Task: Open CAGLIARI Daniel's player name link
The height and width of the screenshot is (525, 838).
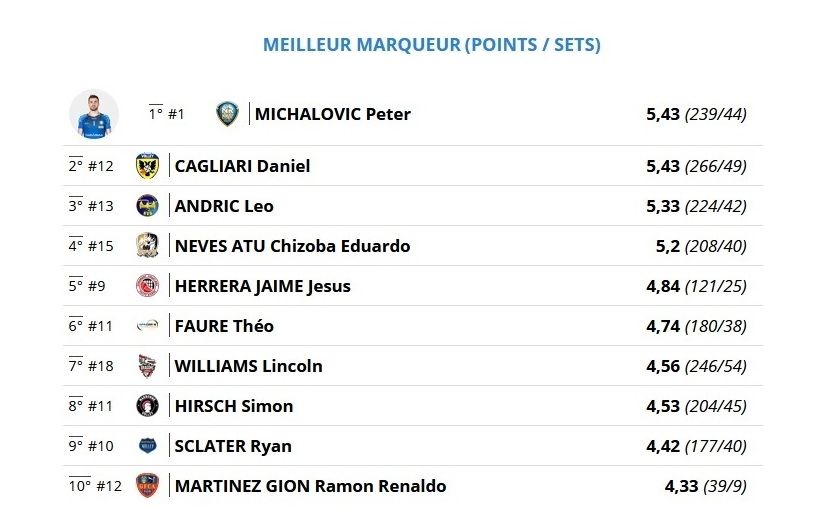Action: pyautogui.click(x=242, y=166)
